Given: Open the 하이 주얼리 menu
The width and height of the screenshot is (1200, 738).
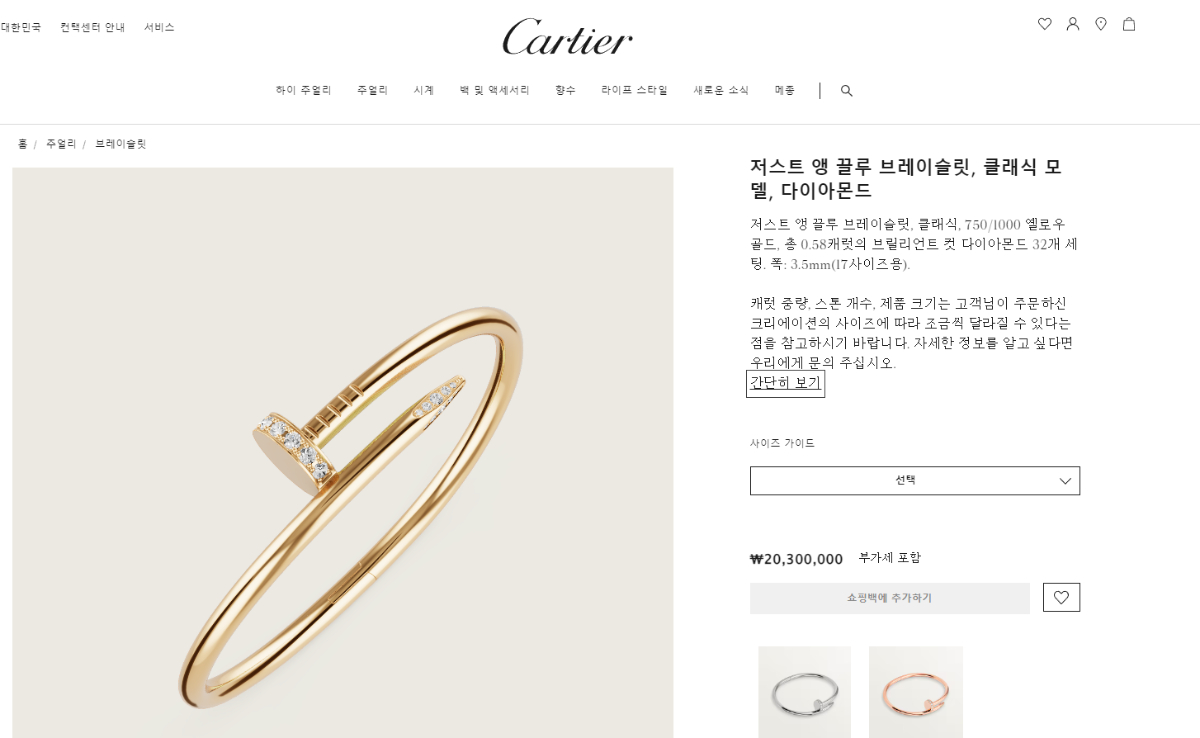Looking at the screenshot, I should pyautogui.click(x=303, y=90).
